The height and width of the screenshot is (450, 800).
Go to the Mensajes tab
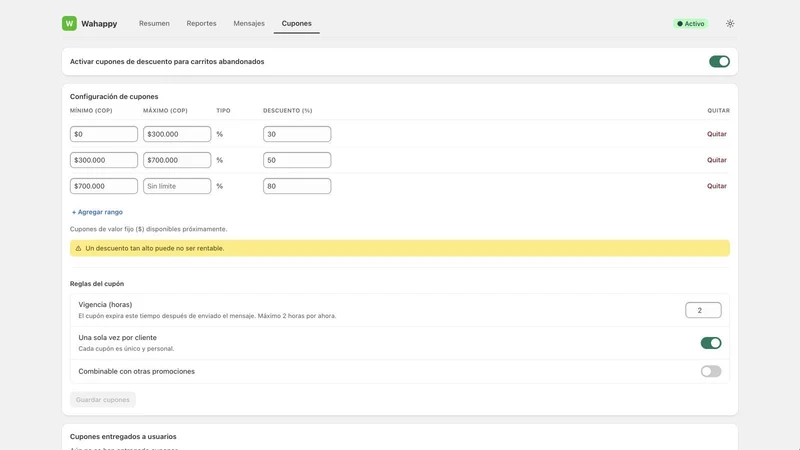pos(249,23)
